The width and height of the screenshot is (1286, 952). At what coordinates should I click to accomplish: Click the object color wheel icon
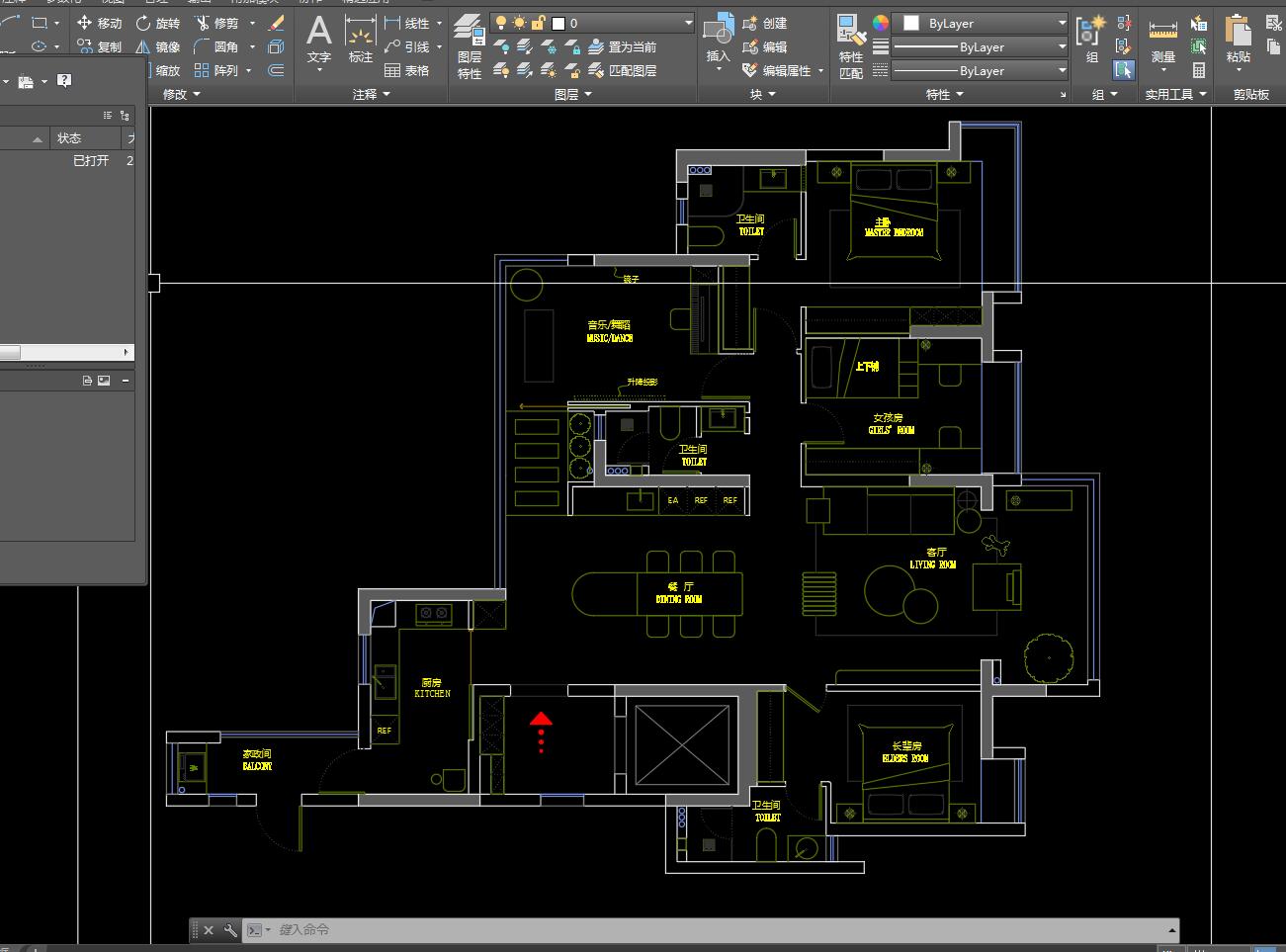(x=880, y=23)
